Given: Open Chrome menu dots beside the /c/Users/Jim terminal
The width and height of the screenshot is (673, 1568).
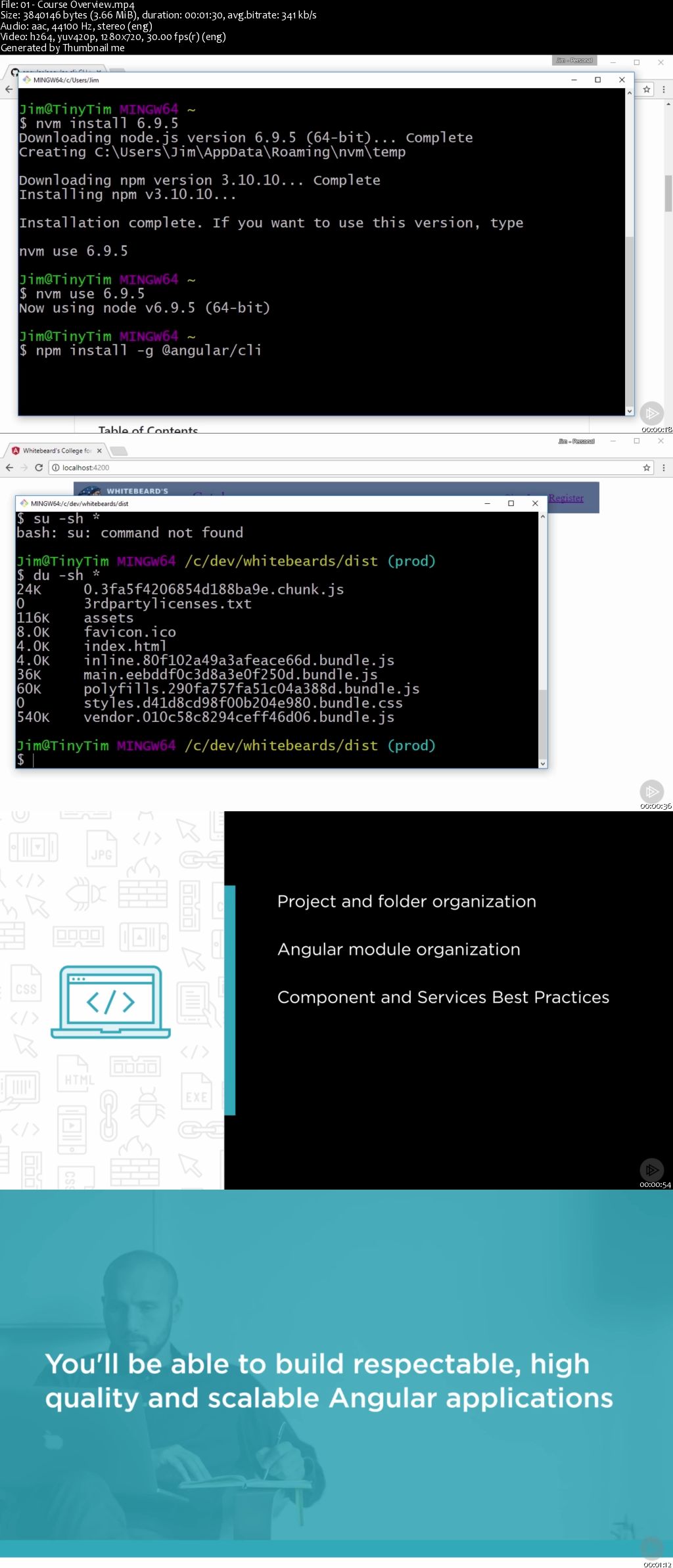Looking at the screenshot, I should 664,89.
